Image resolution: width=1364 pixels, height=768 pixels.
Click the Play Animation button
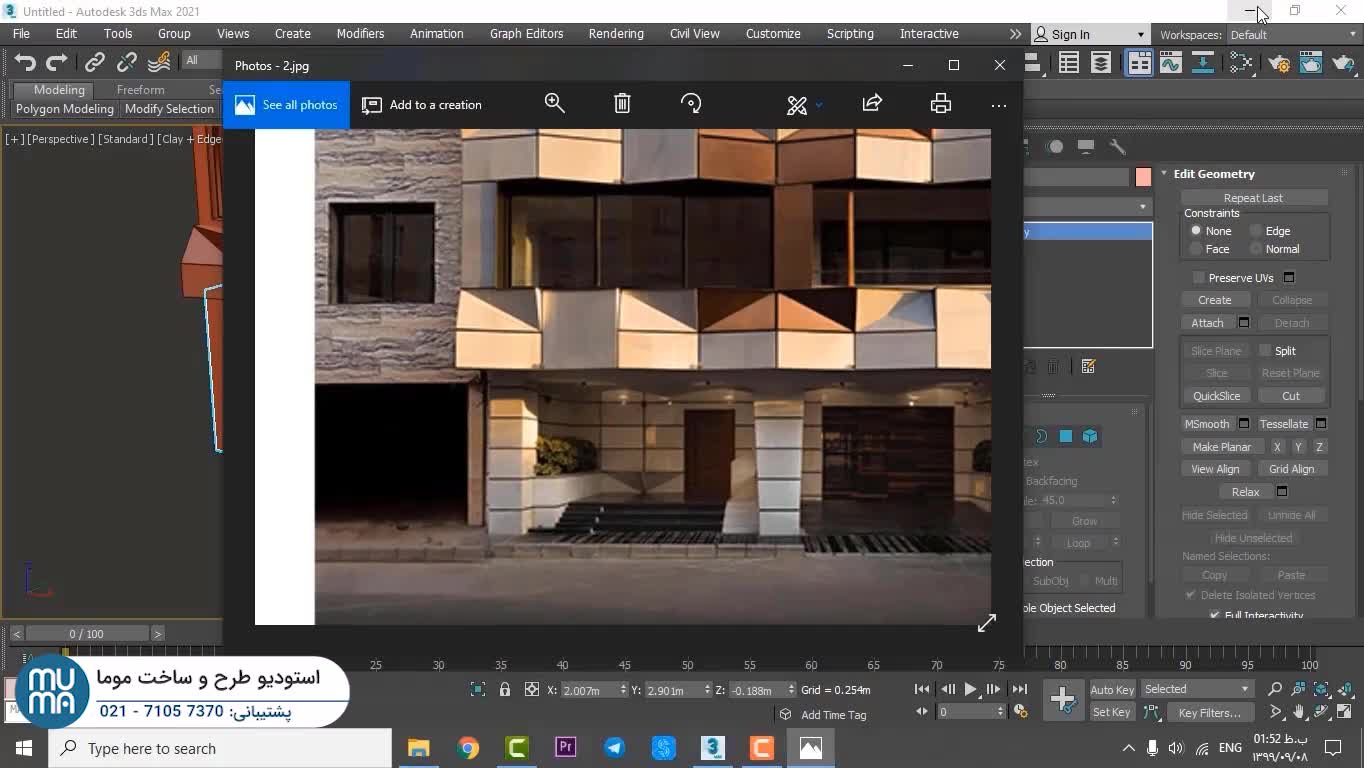[x=970, y=689]
